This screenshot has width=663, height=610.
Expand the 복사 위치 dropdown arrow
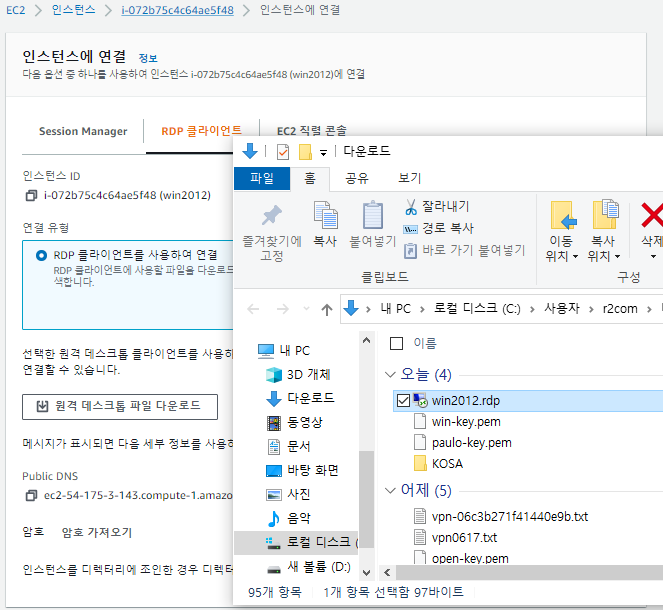pyautogui.click(x=618, y=257)
